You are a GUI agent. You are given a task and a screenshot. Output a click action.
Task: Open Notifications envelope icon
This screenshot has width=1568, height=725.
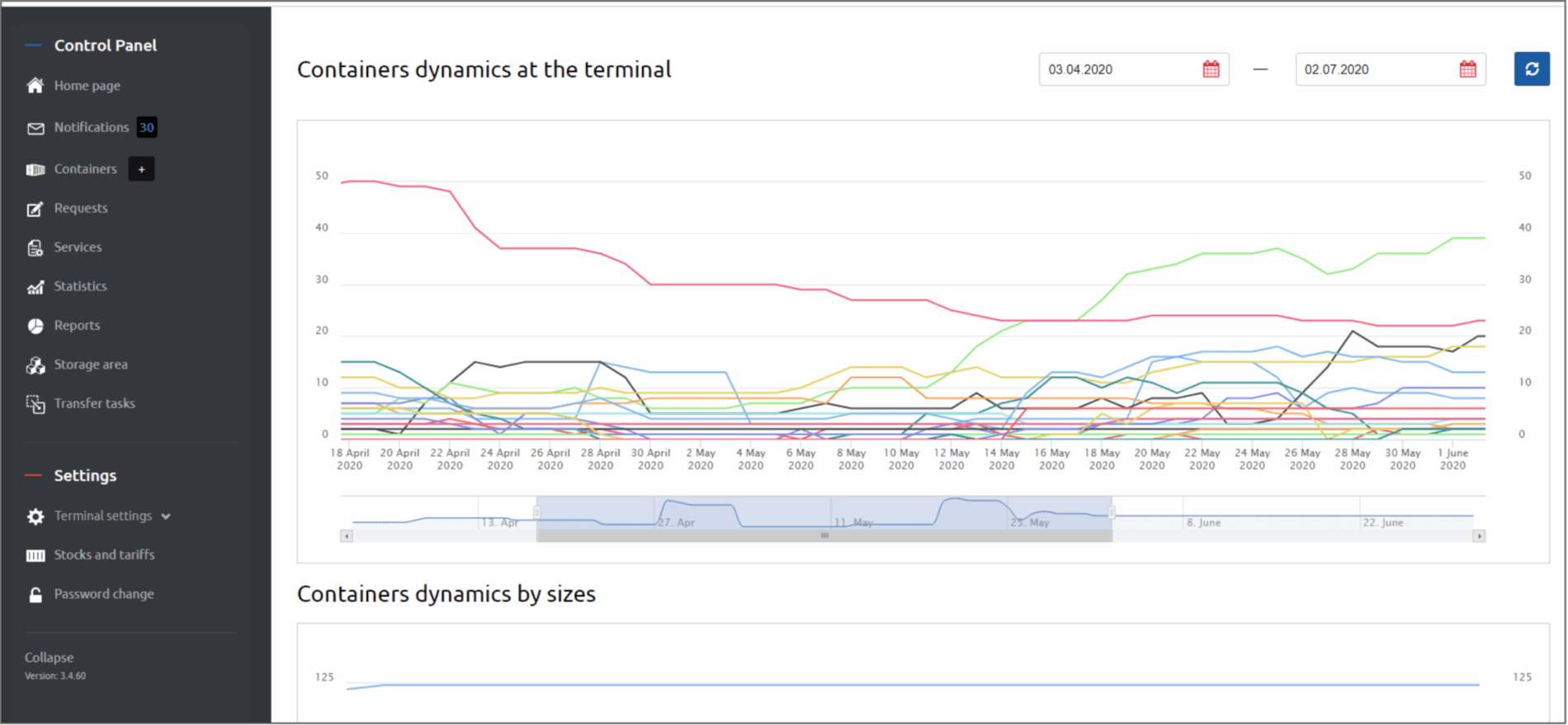[x=35, y=128]
